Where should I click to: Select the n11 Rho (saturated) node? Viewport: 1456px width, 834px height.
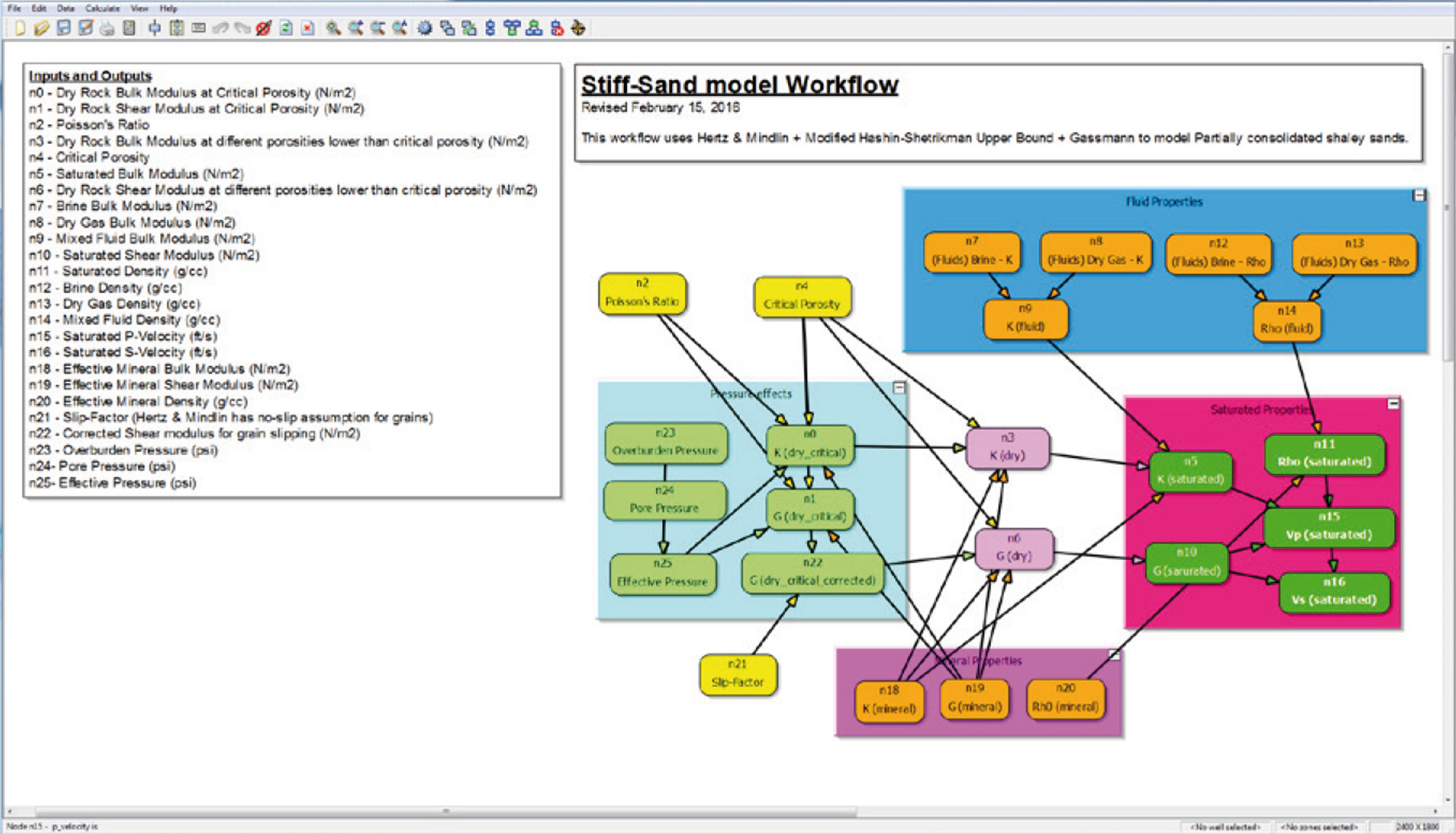coord(1324,454)
